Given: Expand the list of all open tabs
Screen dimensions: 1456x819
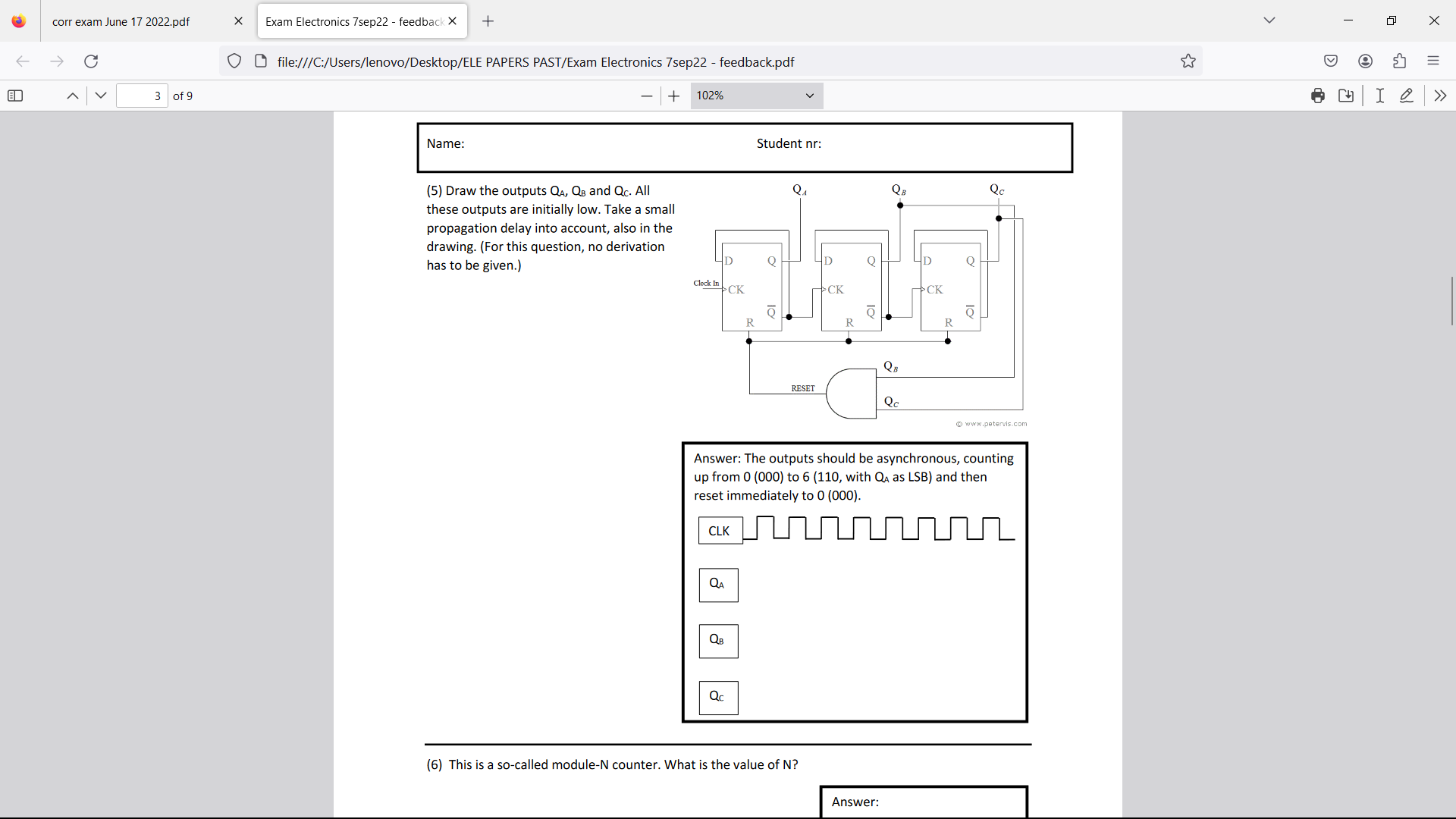Looking at the screenshot, I should coord(1269,20).
